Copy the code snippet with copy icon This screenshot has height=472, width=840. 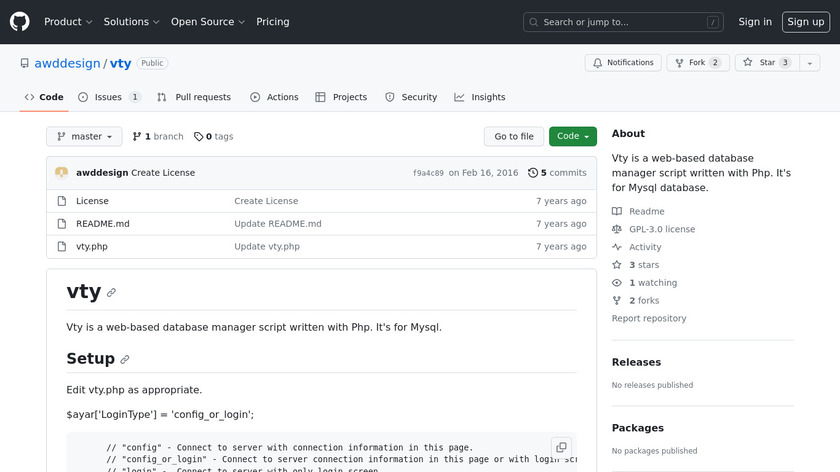click(561, 447)
